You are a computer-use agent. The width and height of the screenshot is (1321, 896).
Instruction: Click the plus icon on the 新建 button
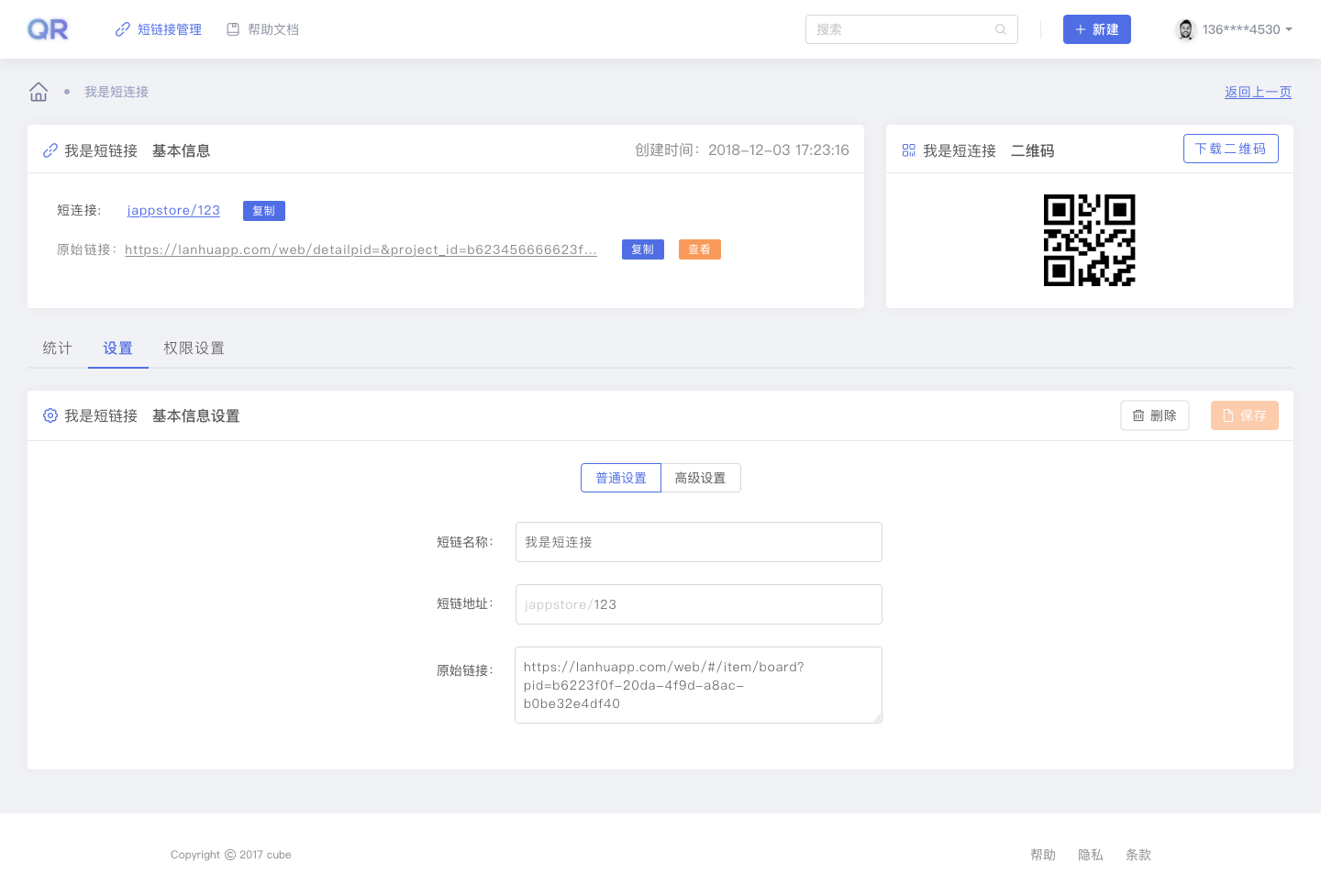coord(1081,28)
